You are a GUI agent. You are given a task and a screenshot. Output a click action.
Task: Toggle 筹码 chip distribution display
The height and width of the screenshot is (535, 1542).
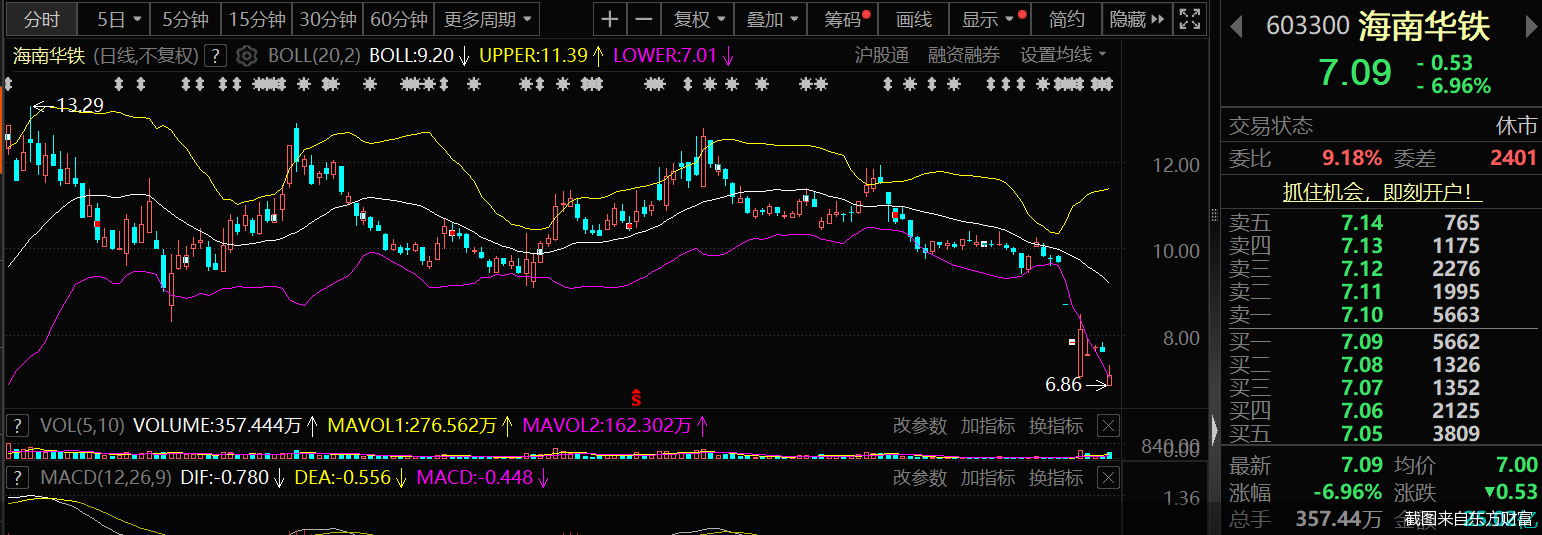pyautogui.click(x=845, y=19)
